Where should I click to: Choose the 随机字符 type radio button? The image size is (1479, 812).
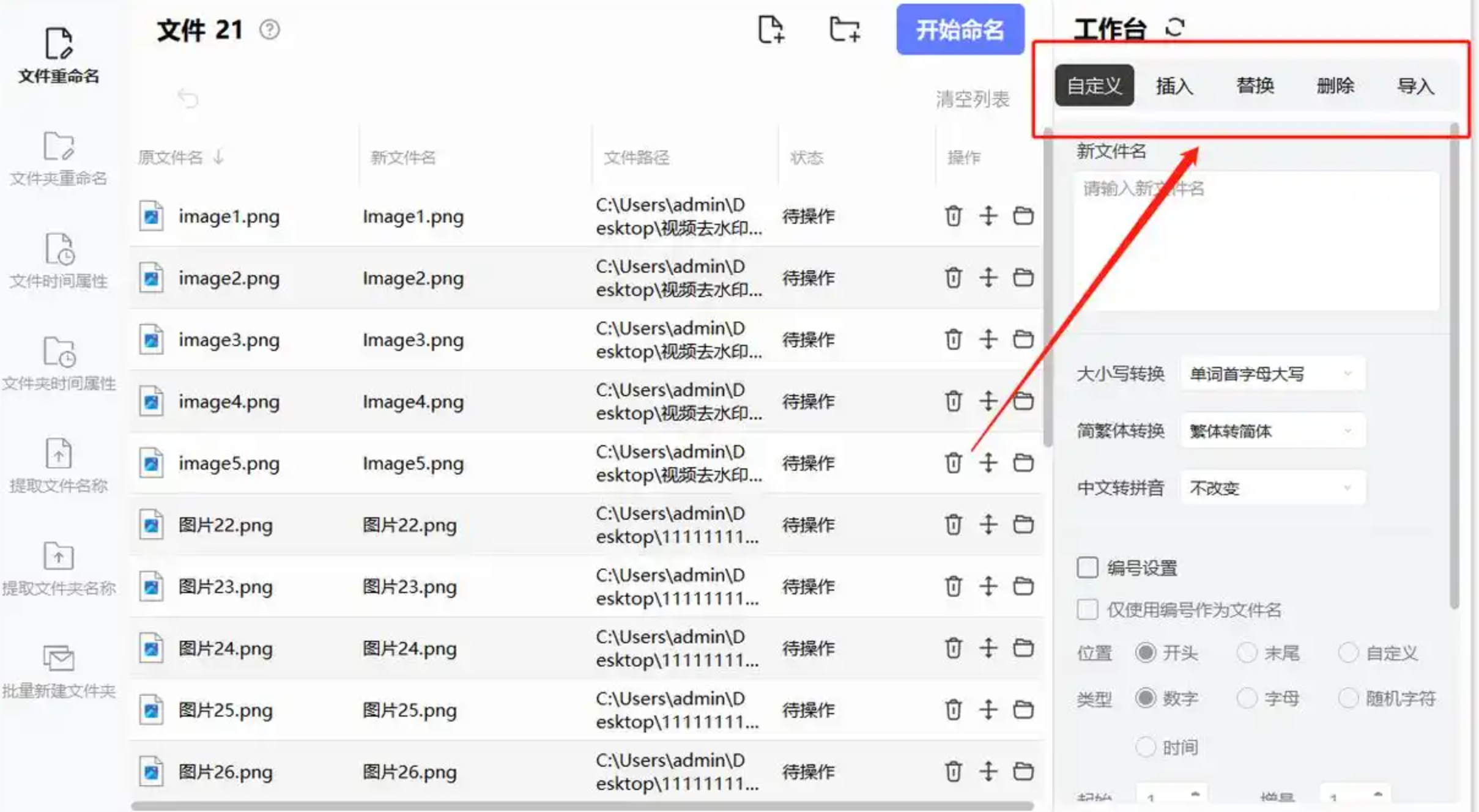[x=1348, y=698]
